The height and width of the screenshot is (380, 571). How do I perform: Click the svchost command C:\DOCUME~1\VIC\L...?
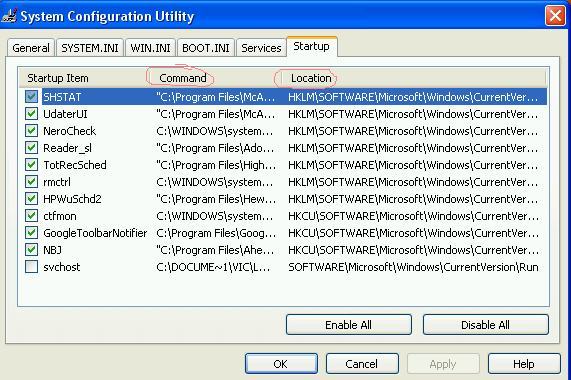(213, 267)
